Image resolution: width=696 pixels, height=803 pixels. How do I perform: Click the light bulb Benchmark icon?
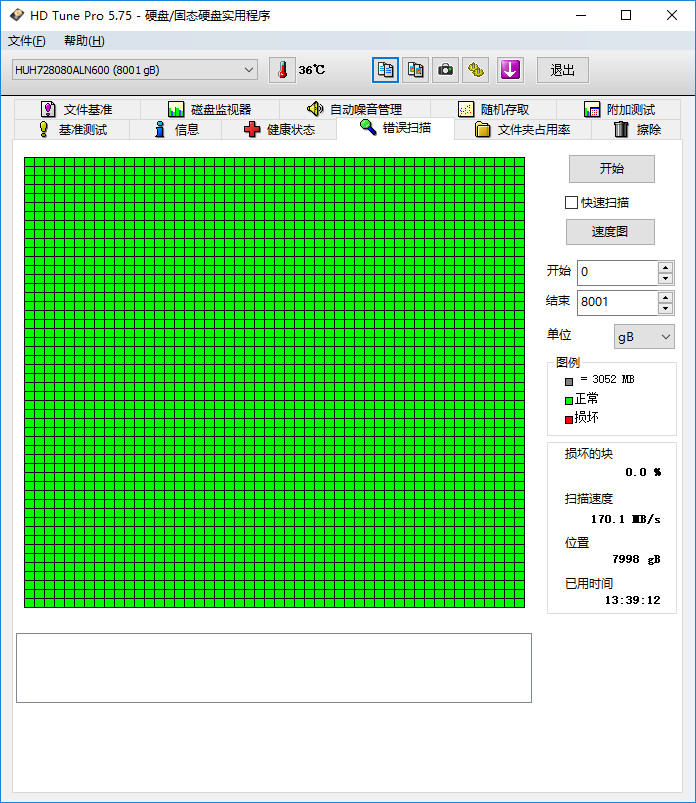(44, 129)
